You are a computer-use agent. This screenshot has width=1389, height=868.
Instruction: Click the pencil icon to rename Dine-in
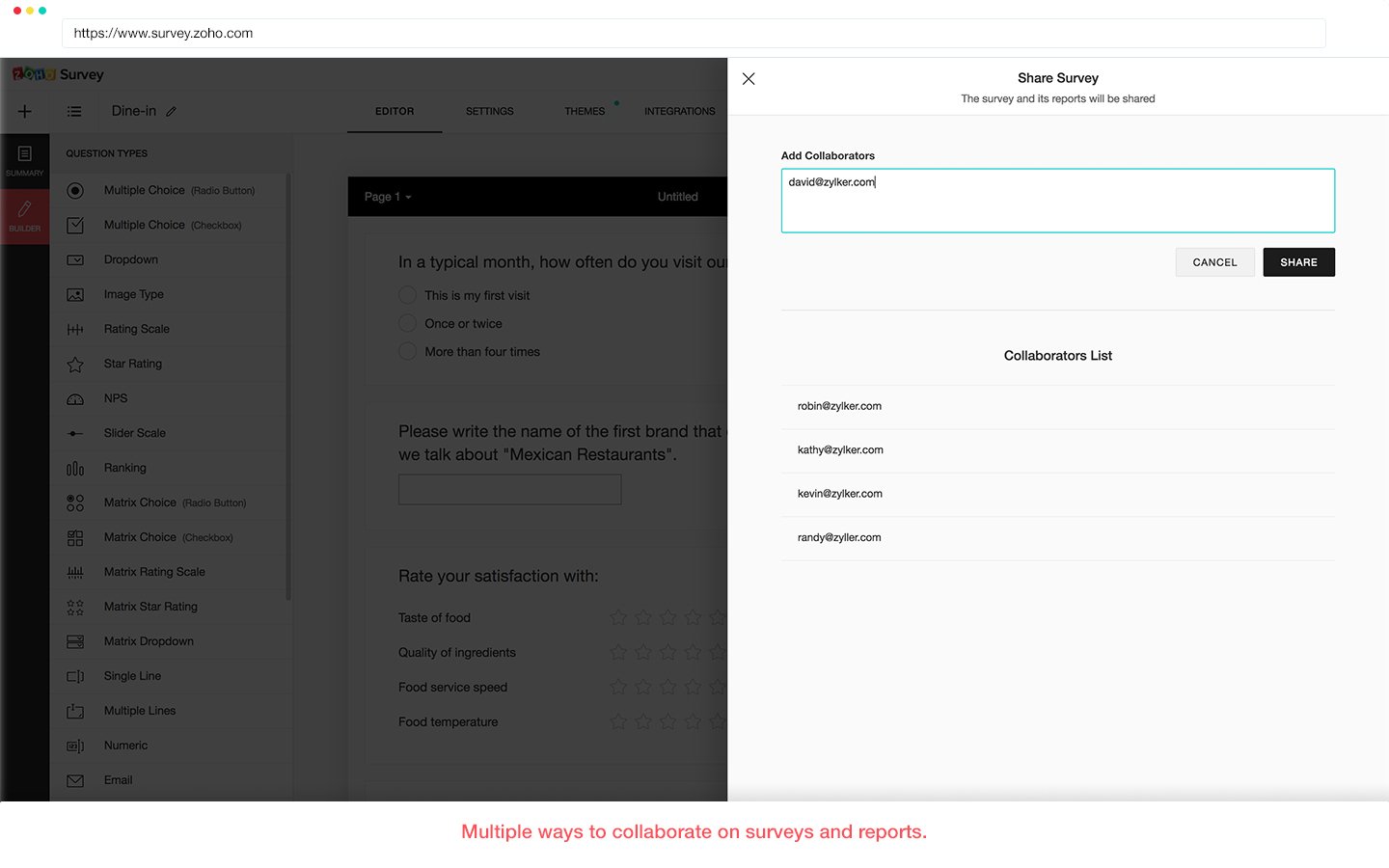(x=170, y=111)
